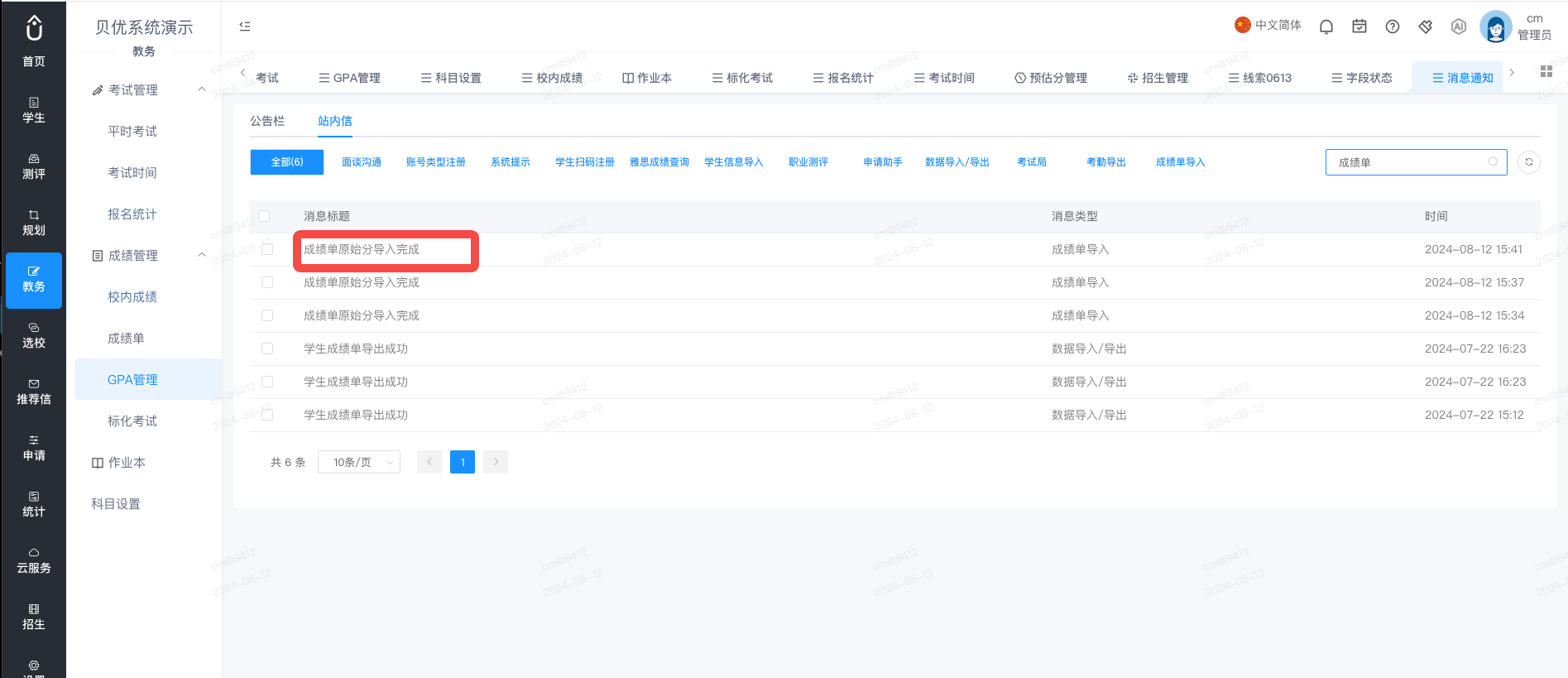Viewport: 1568px width, 678px height.
Task: Go to 推荐信 in left sidebar
Action: [x=34, y=392]
